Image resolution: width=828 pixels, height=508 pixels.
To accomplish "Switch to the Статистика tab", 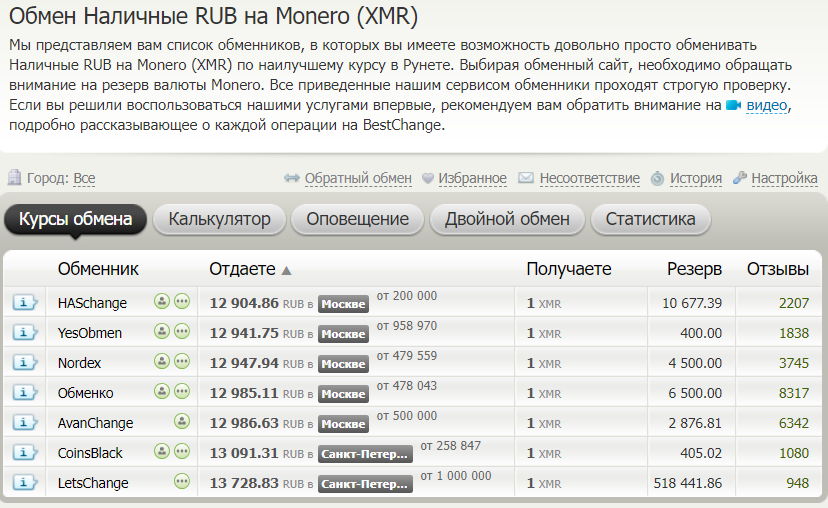I will coord(650,219).
